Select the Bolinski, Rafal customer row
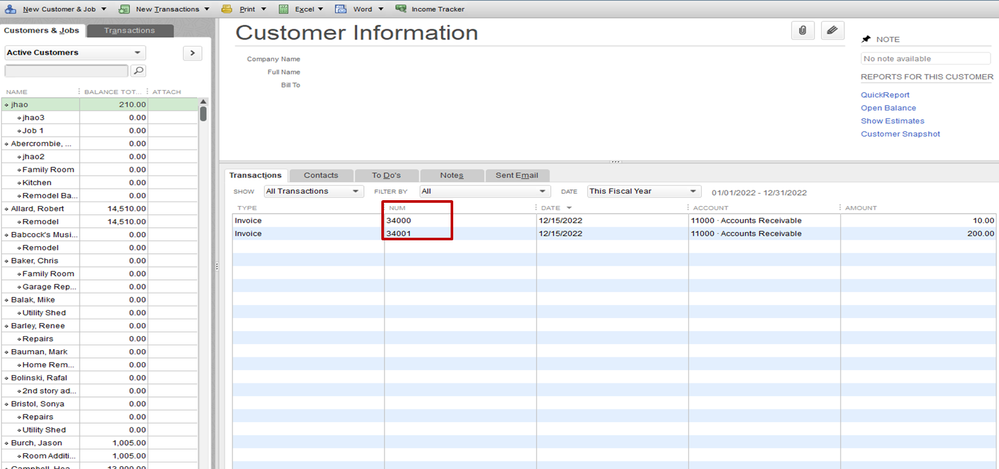Image resolution: width=999 pixels, height=469 pixels. (99, 378)
